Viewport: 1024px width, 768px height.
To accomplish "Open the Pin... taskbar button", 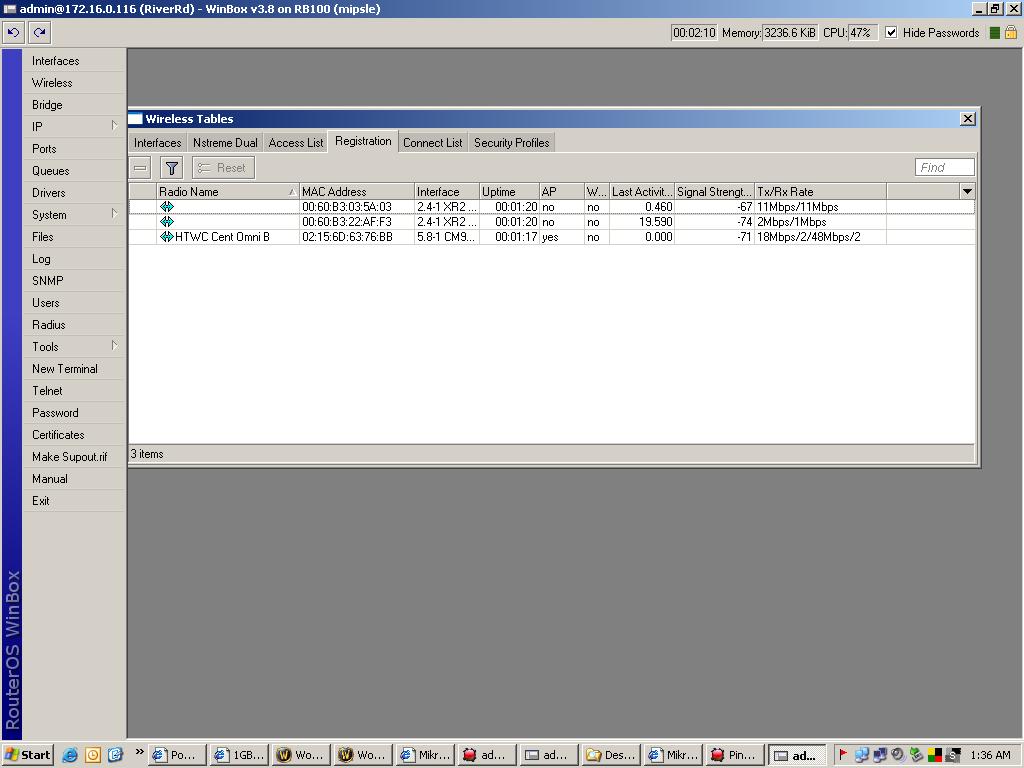I will click(x=734, y=755).
